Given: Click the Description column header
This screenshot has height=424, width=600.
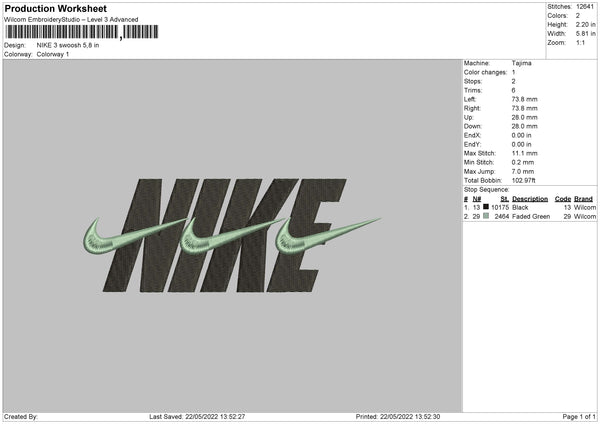Looking at the screenshot, I should (530, 199).
